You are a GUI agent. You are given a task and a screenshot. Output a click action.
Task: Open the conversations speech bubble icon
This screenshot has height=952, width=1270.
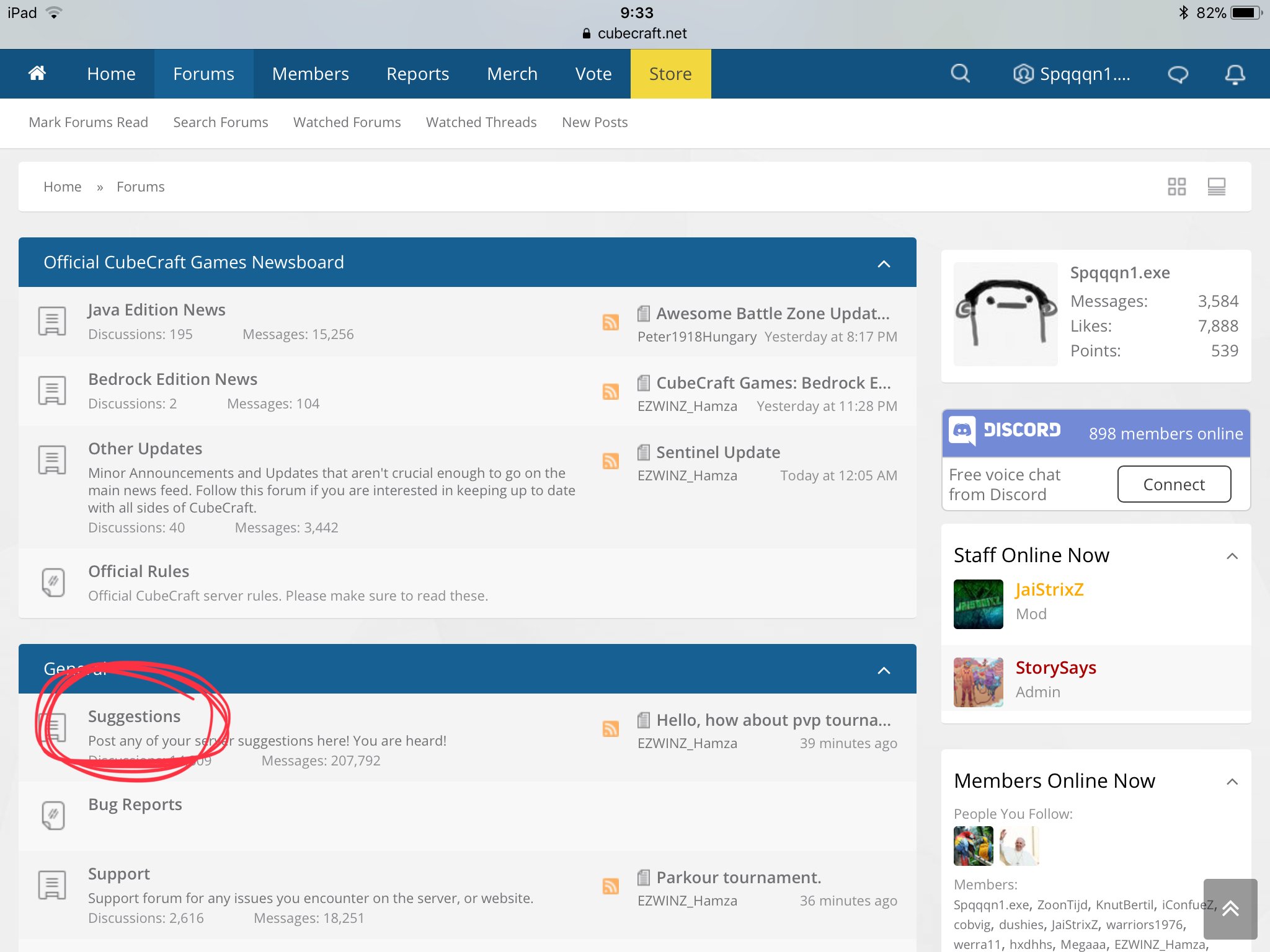coord(1178,74)
